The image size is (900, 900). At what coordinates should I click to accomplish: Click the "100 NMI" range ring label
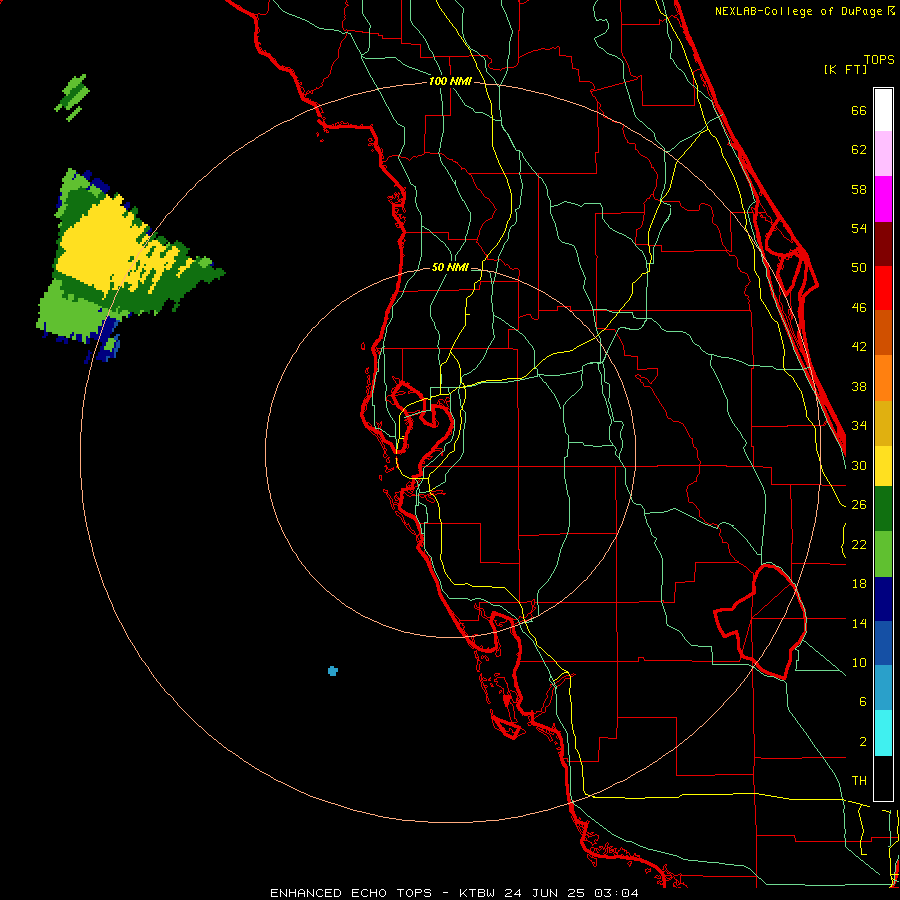click(x=450, y=81)
